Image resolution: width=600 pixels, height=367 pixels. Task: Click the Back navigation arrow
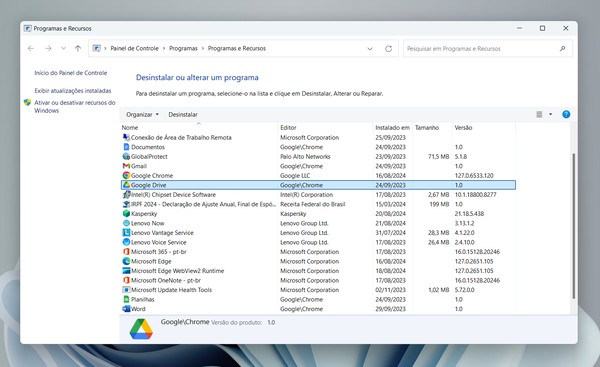point(31,49)
